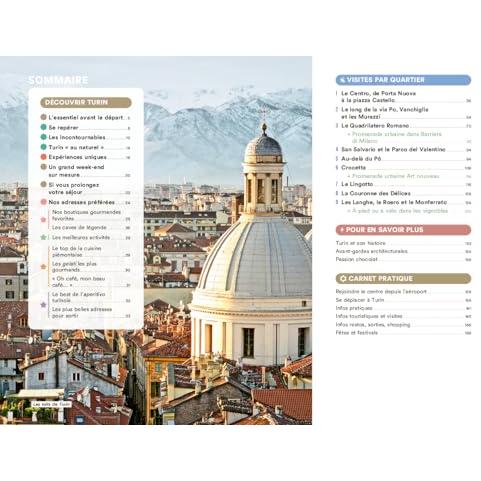Click the orange star beside Les gelati
Screen dimensions: 481x481
(x=43, y=267)
